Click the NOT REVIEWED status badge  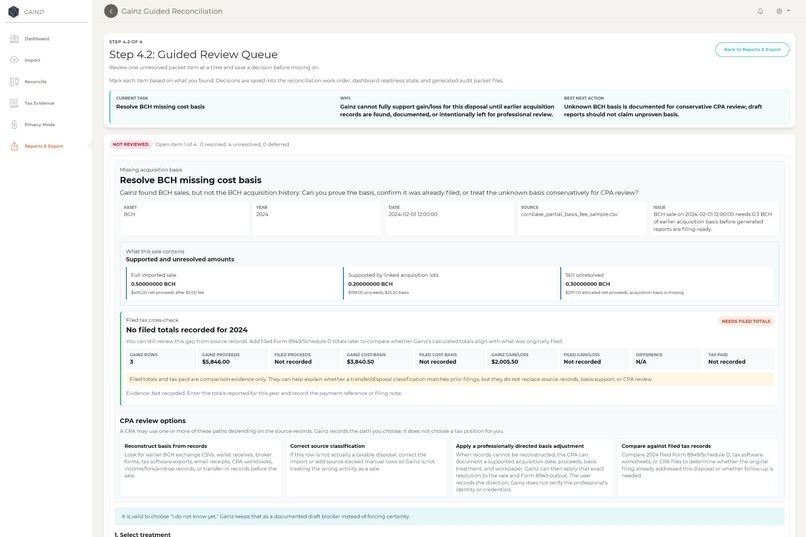[x=131, y=144]
